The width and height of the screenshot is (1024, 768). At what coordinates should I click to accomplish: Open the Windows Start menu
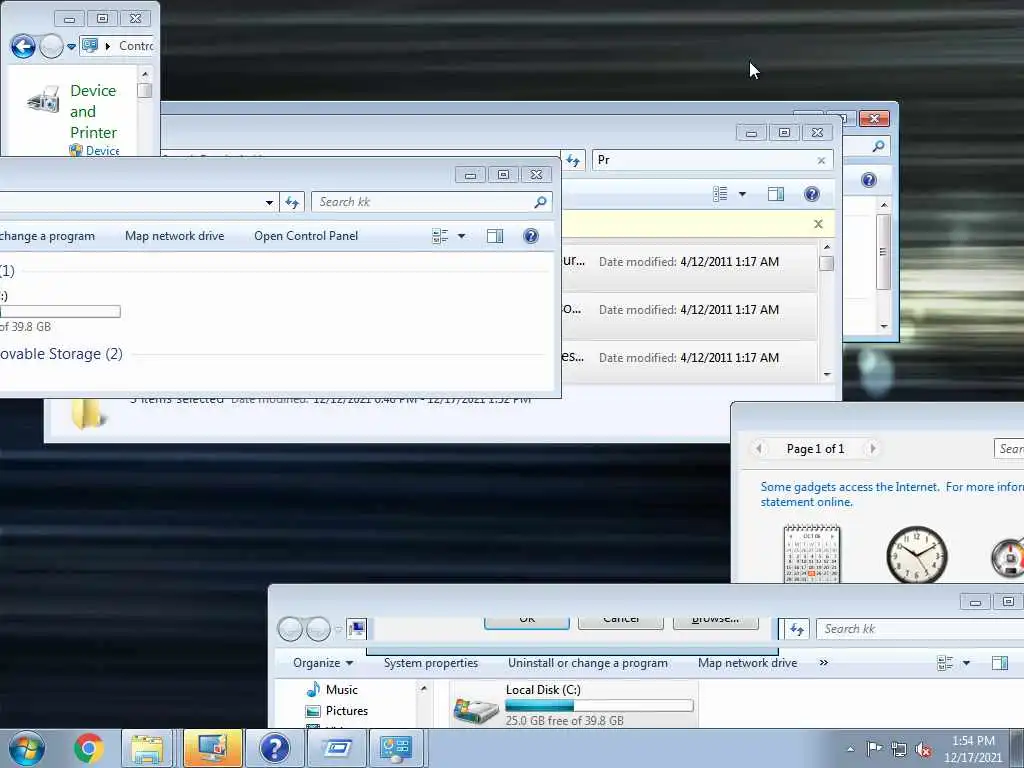[x=27, y=748]
